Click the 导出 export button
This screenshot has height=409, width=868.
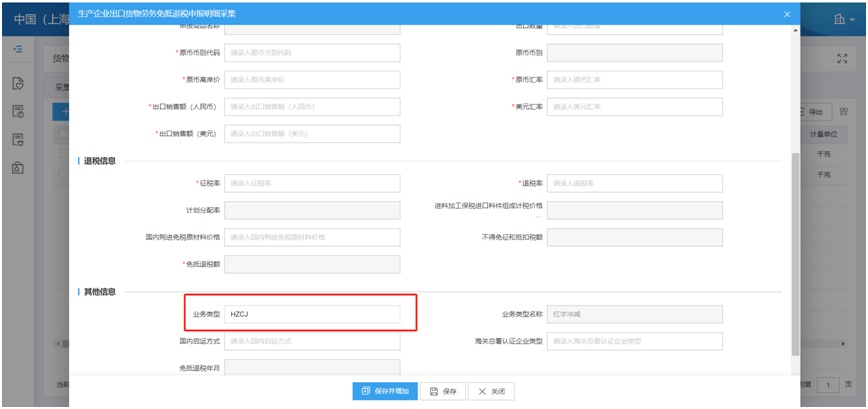point(815,112)
